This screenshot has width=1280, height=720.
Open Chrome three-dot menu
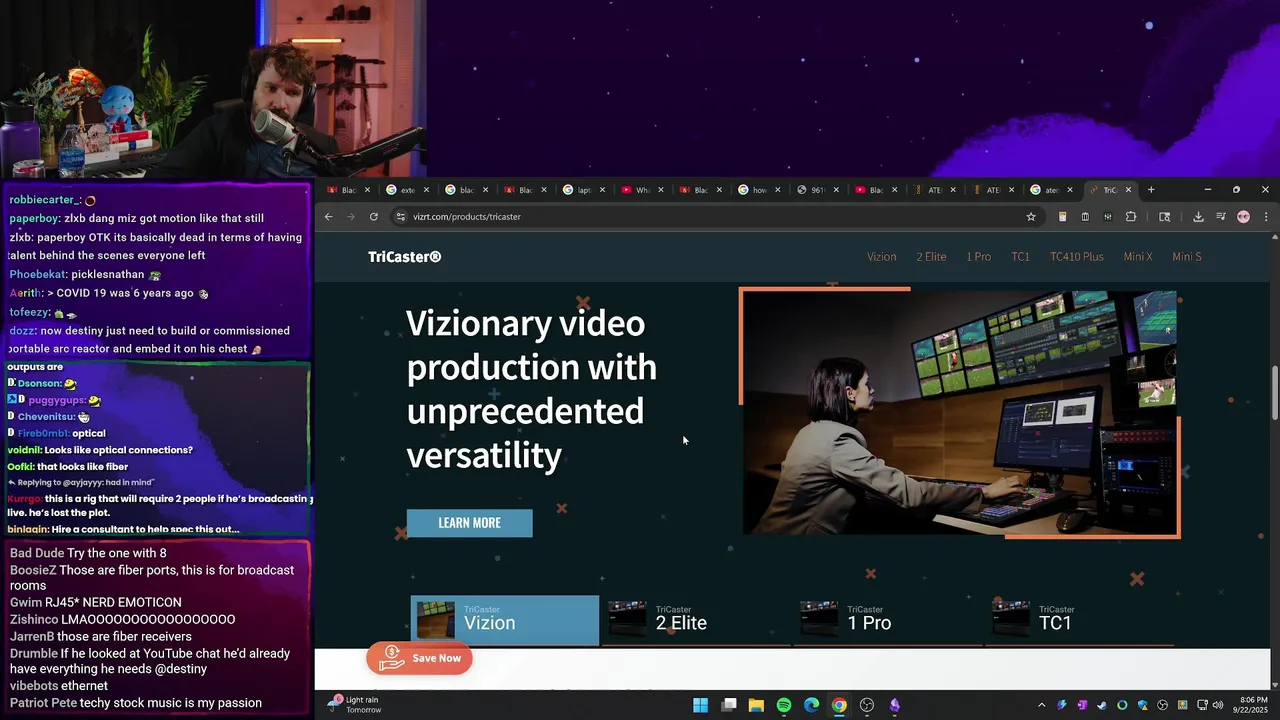1266,217
